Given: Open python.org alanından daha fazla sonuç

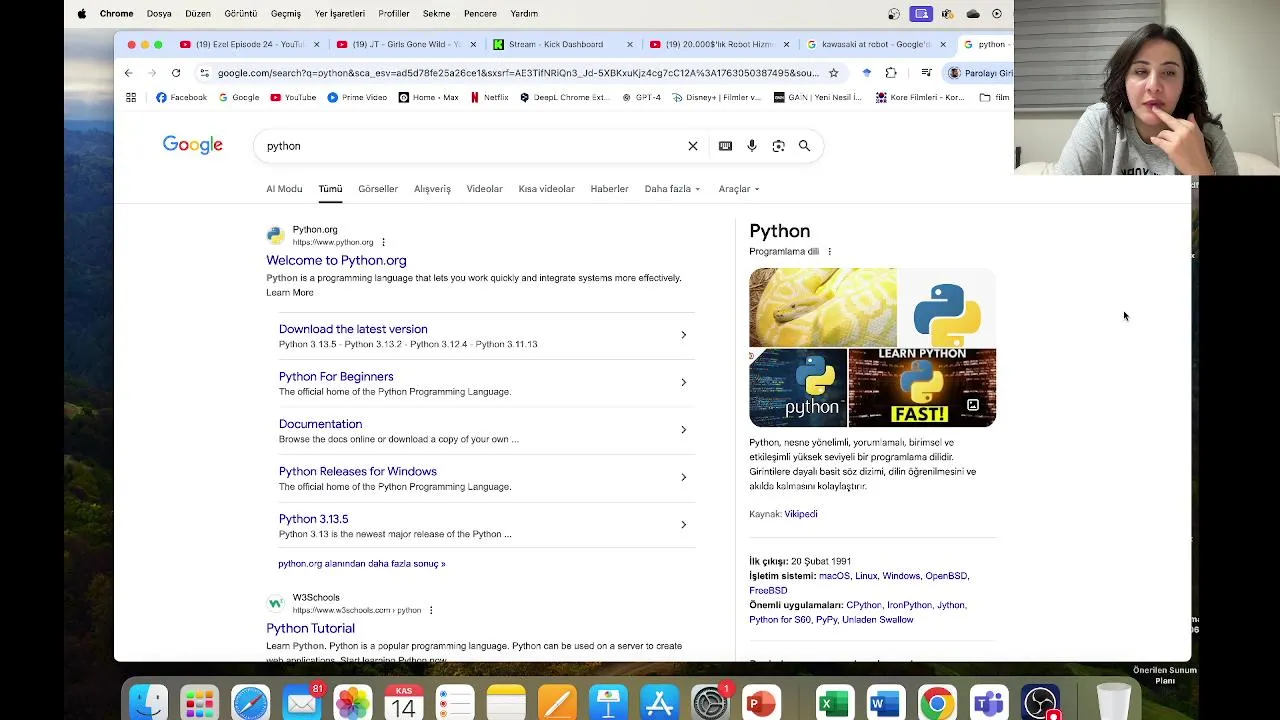Looking at the screenshot, I should 362,564.
